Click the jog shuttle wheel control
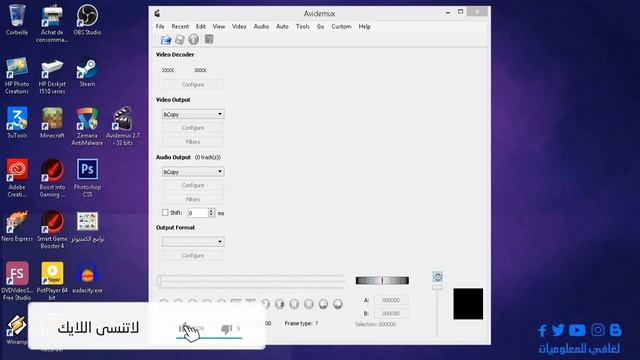This screenshot has height=360, width=640. pyautogui.click(x=382, y=280)
